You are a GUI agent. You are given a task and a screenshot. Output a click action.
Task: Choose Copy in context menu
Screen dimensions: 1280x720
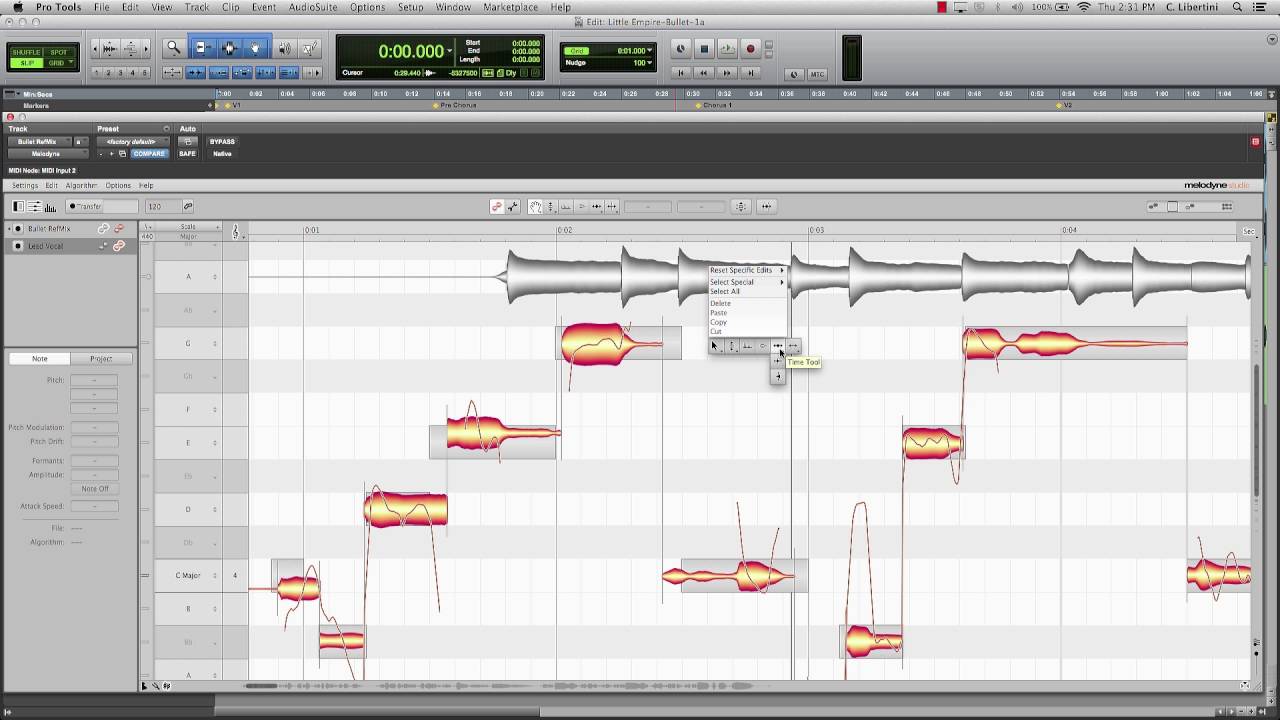click(x=718, y=322)
